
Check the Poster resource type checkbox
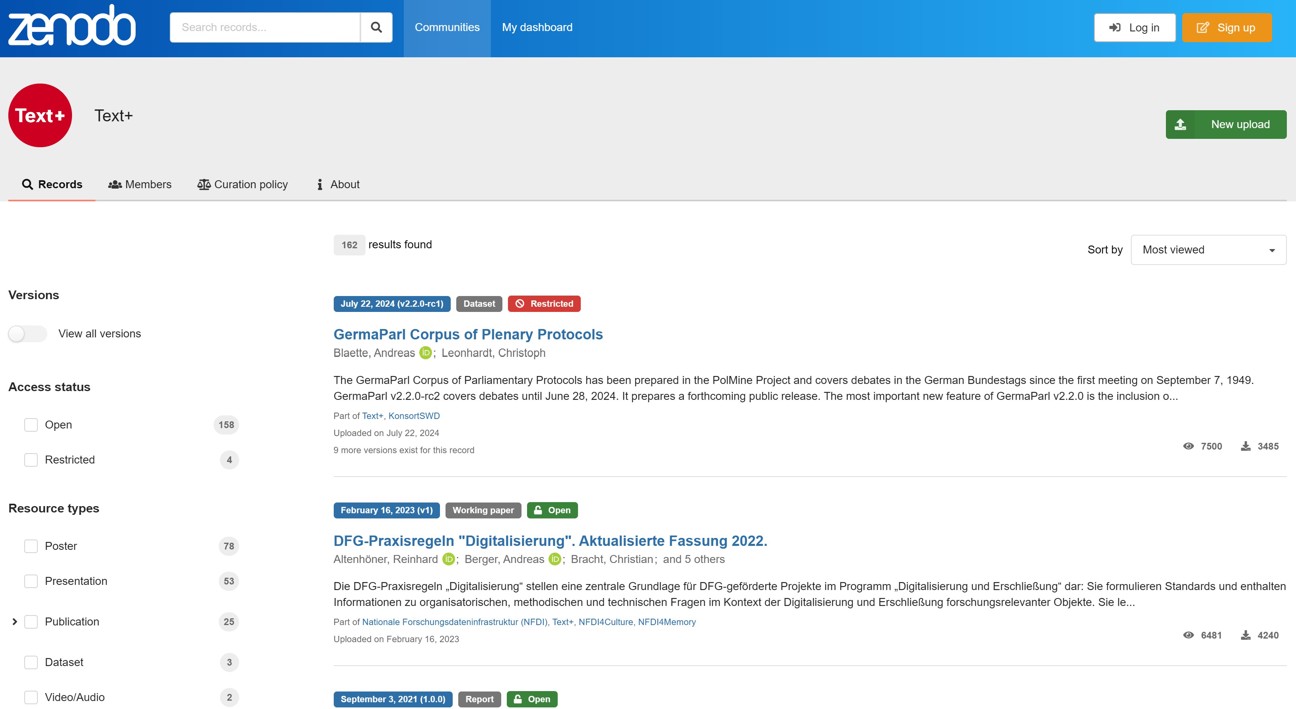(31, 546)
